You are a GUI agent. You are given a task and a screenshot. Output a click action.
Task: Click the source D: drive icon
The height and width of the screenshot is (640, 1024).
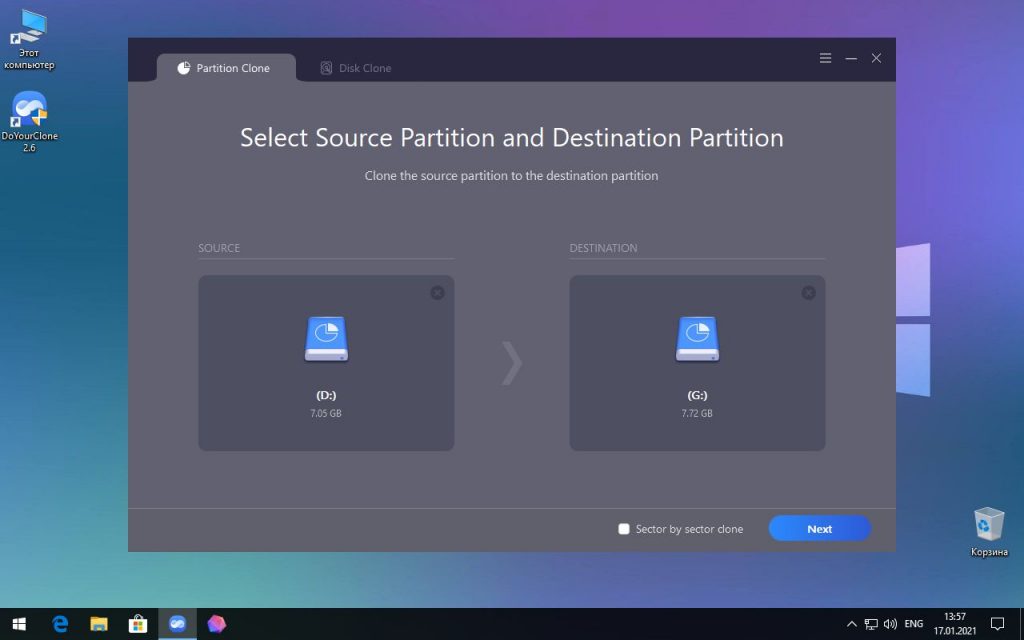tap(326, 339)
